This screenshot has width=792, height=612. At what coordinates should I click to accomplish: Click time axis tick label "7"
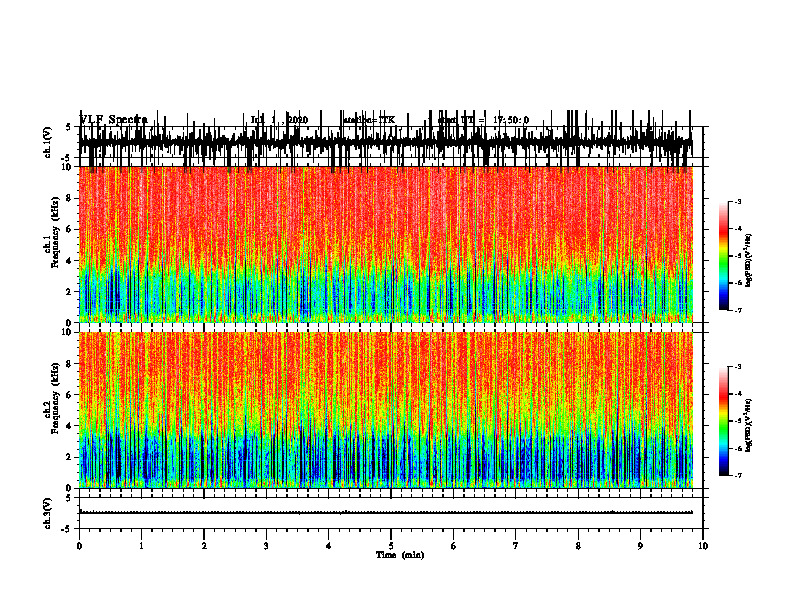(x=516, y=546)
